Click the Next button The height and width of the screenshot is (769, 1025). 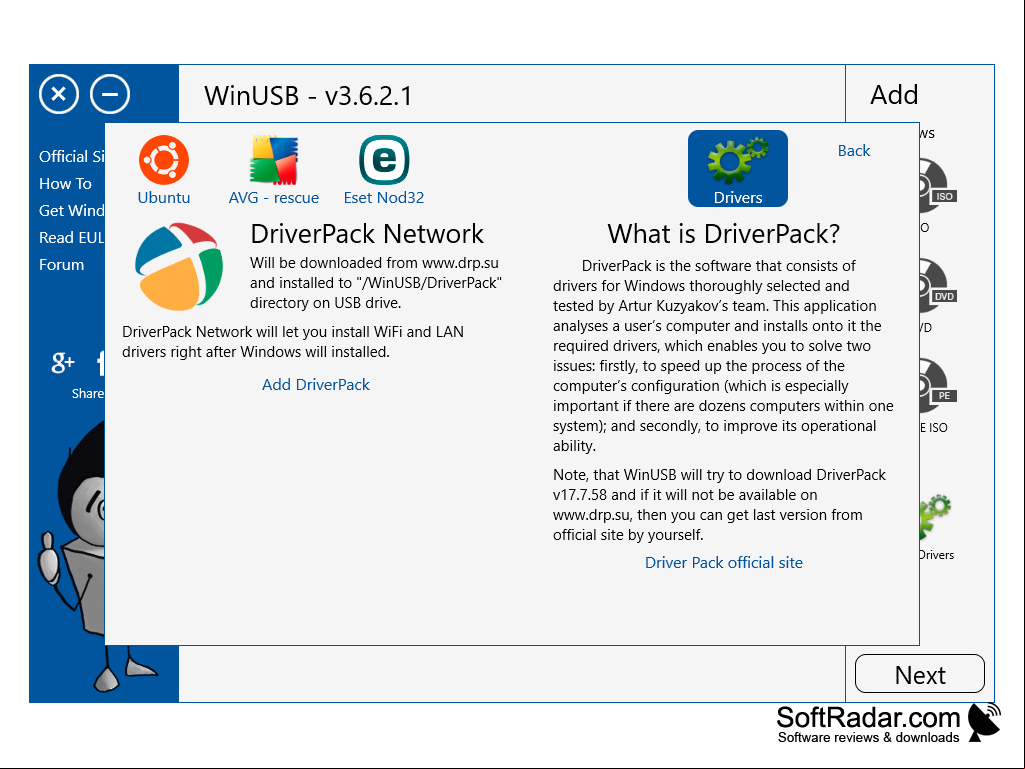click(x=920, y=674)
